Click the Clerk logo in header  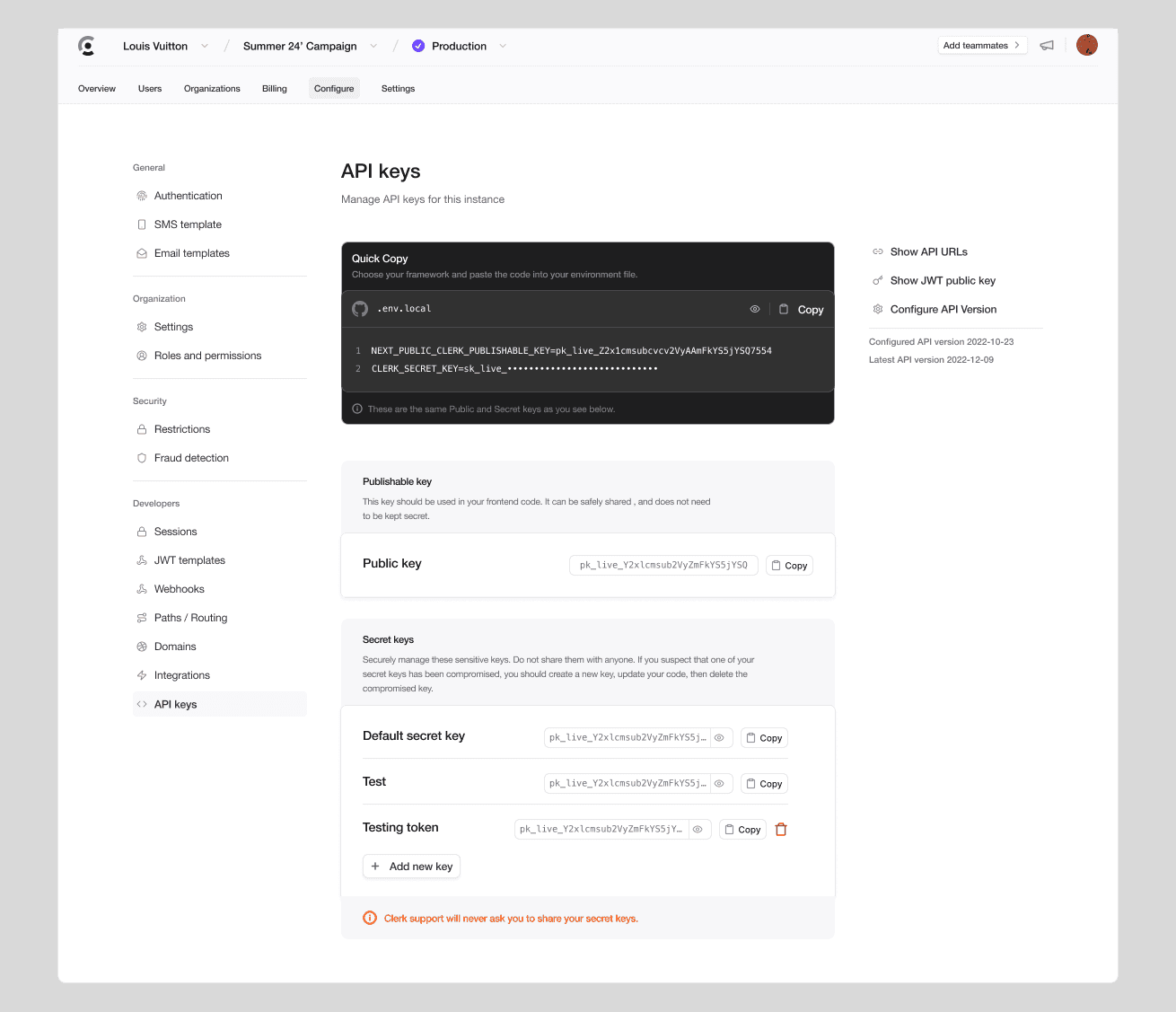[x=87, y=46]
